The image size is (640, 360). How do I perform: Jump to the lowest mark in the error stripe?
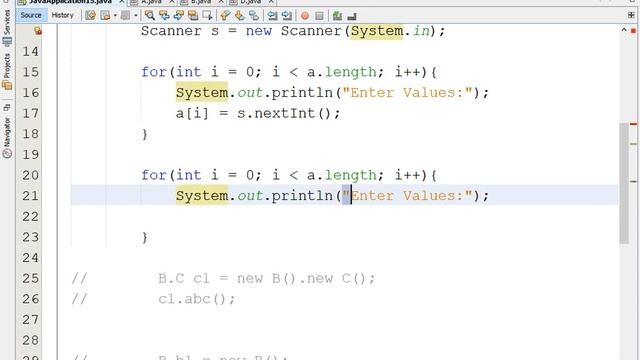(633, 181)
